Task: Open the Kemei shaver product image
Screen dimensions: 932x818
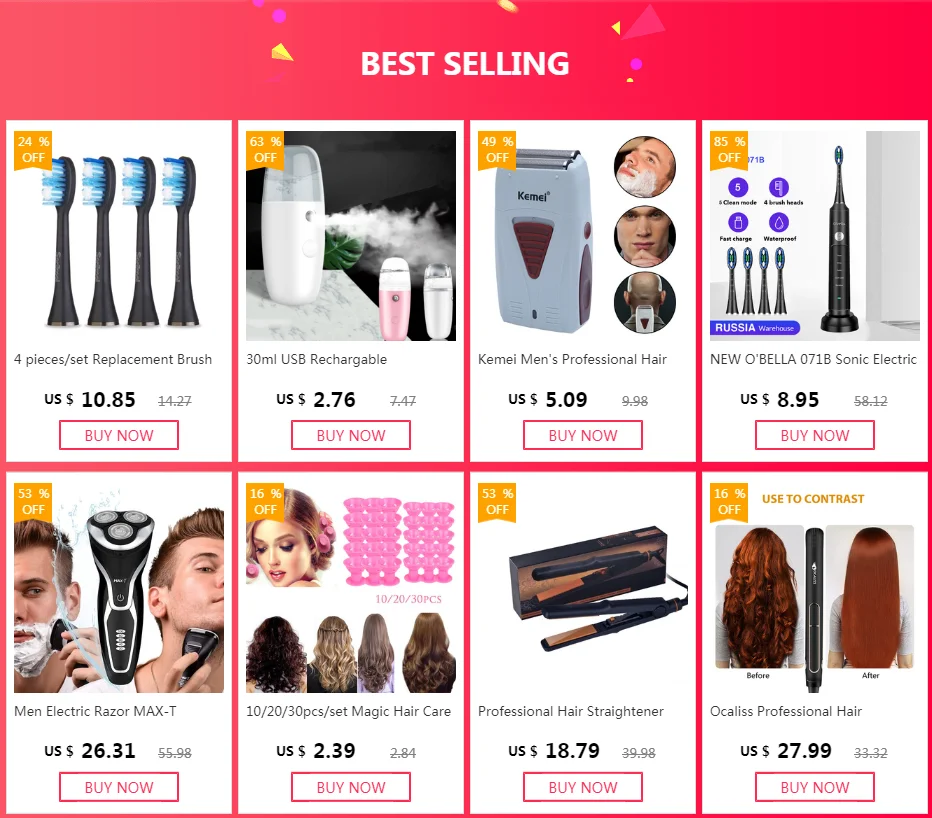Action: click(583, 236)
